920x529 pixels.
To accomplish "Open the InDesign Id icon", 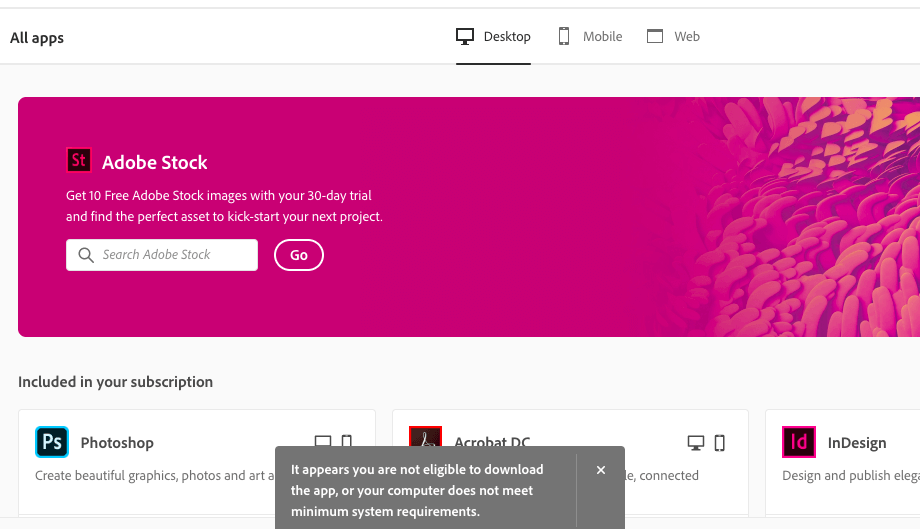I will pyautogui.click(x=799, y=442).
